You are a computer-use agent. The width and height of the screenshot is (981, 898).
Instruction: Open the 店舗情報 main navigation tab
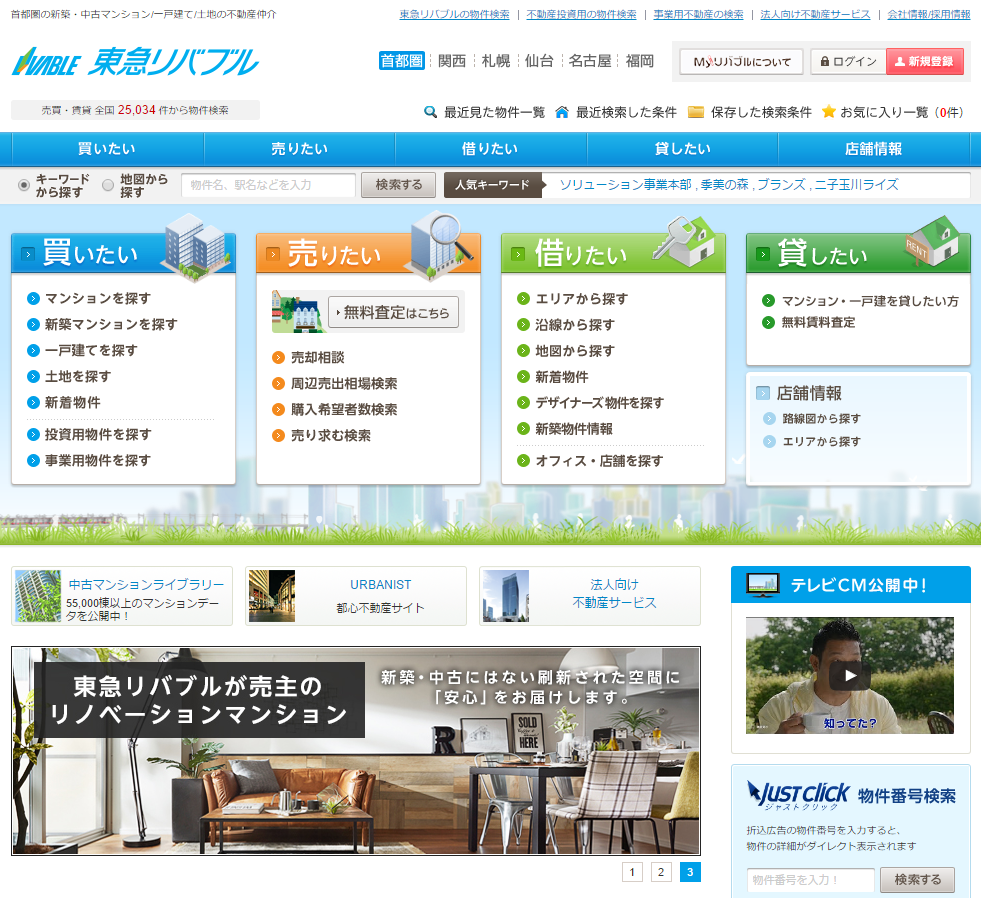(x=874, y=149)
